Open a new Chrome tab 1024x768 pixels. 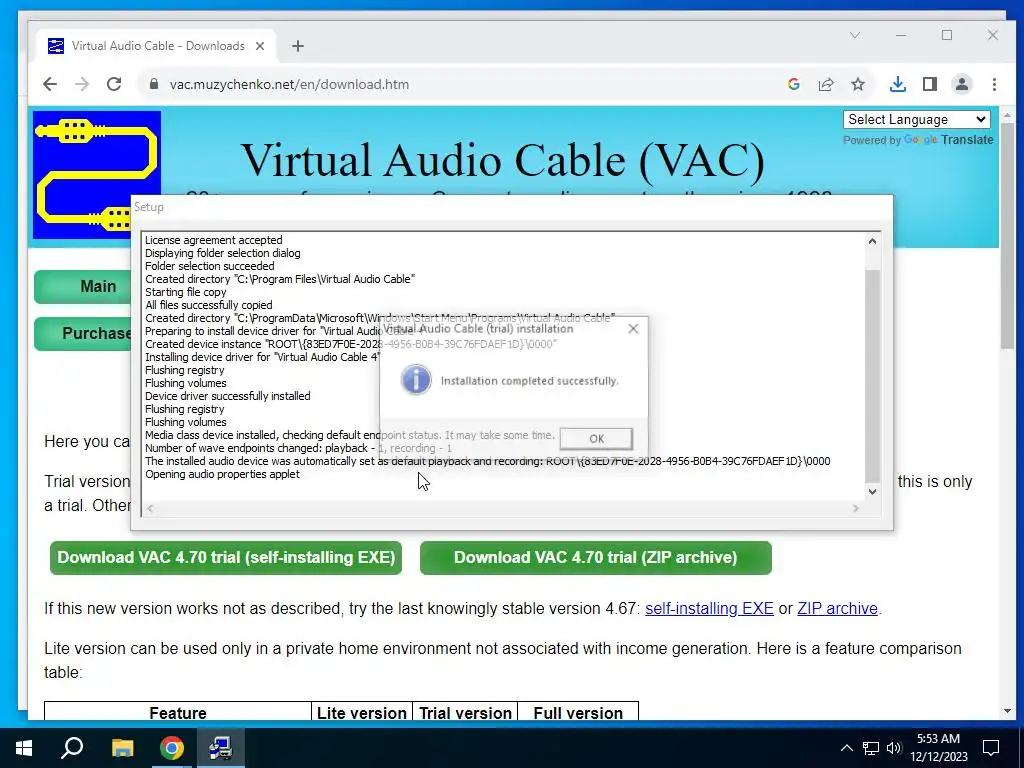(298, 46)
